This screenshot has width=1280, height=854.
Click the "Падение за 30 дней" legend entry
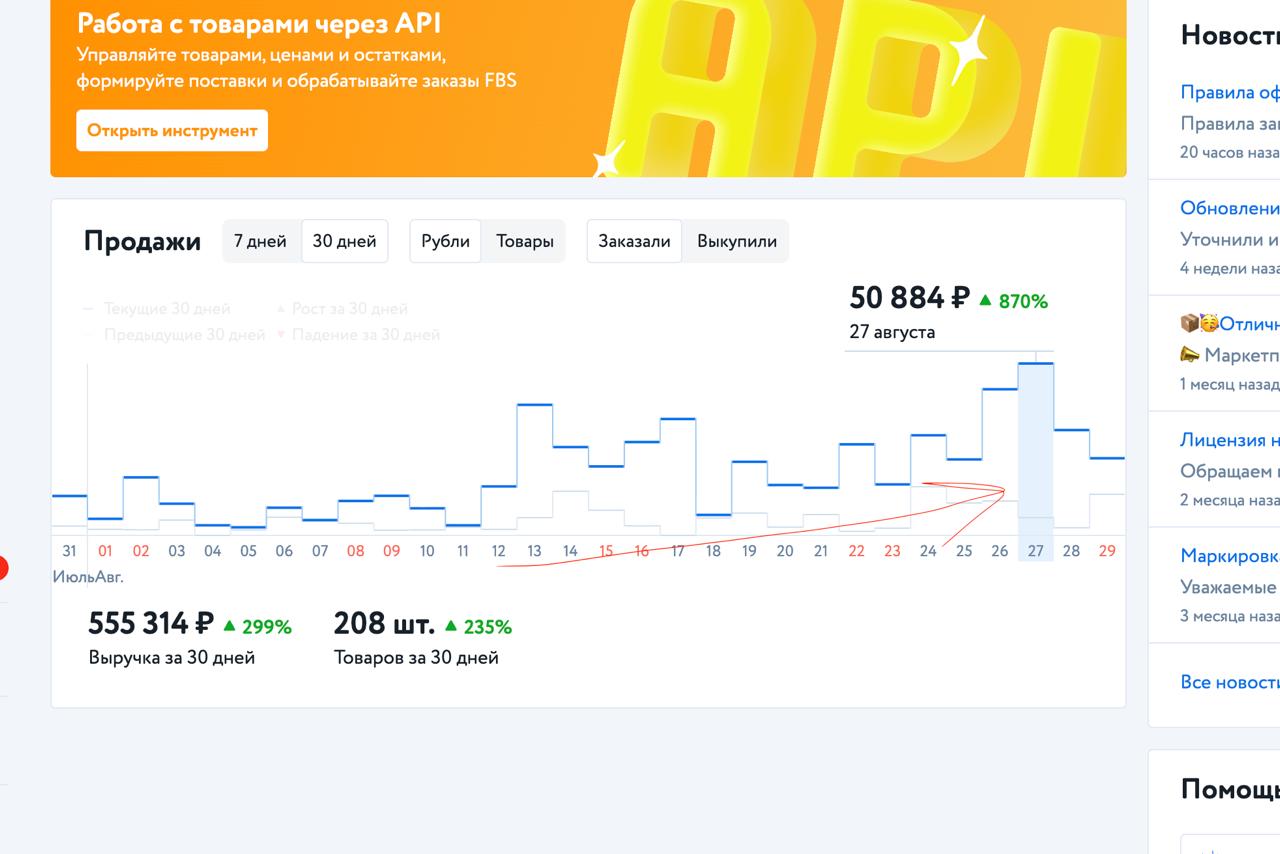[x=358, y=335]
